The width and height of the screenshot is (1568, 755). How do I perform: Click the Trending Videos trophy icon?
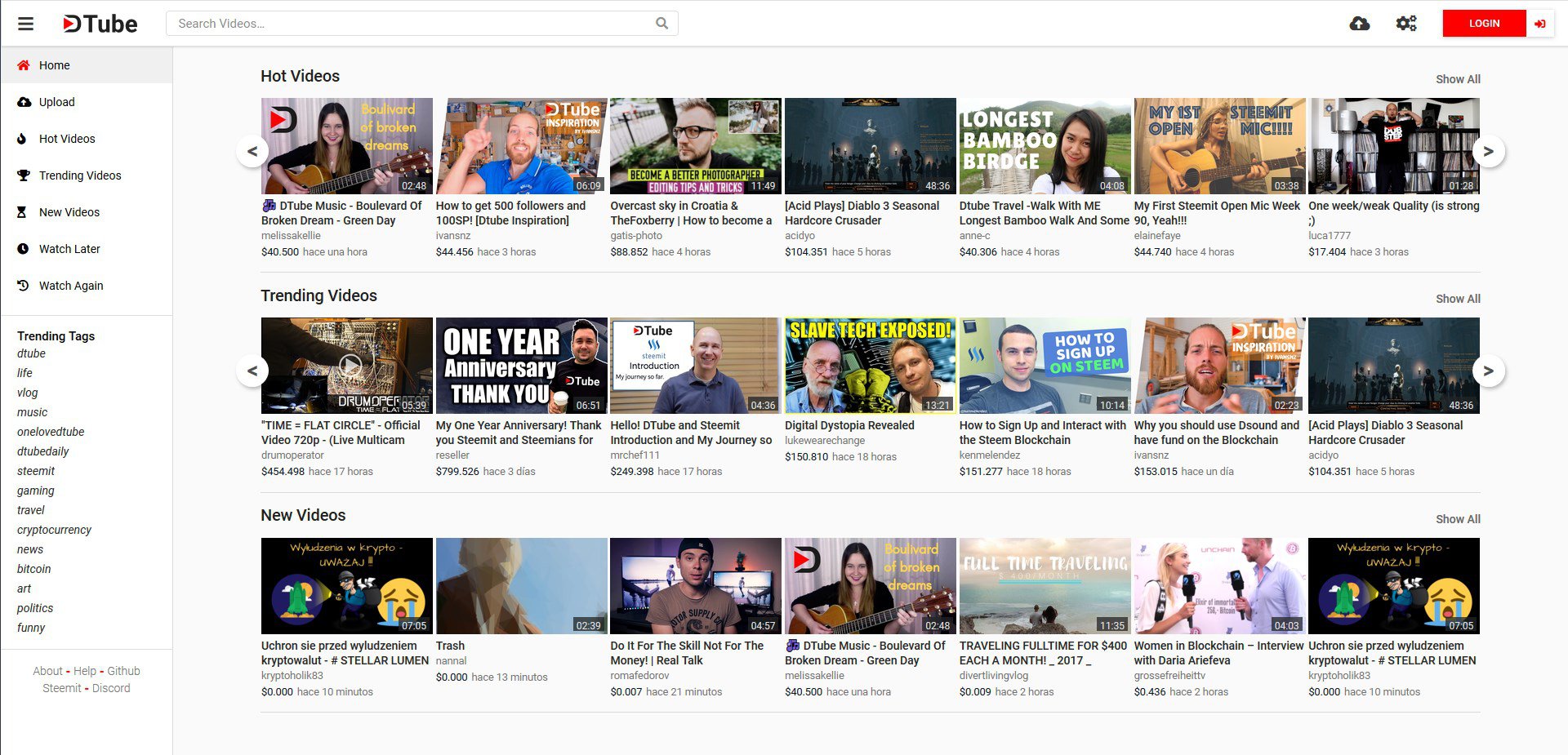(23, 175)
